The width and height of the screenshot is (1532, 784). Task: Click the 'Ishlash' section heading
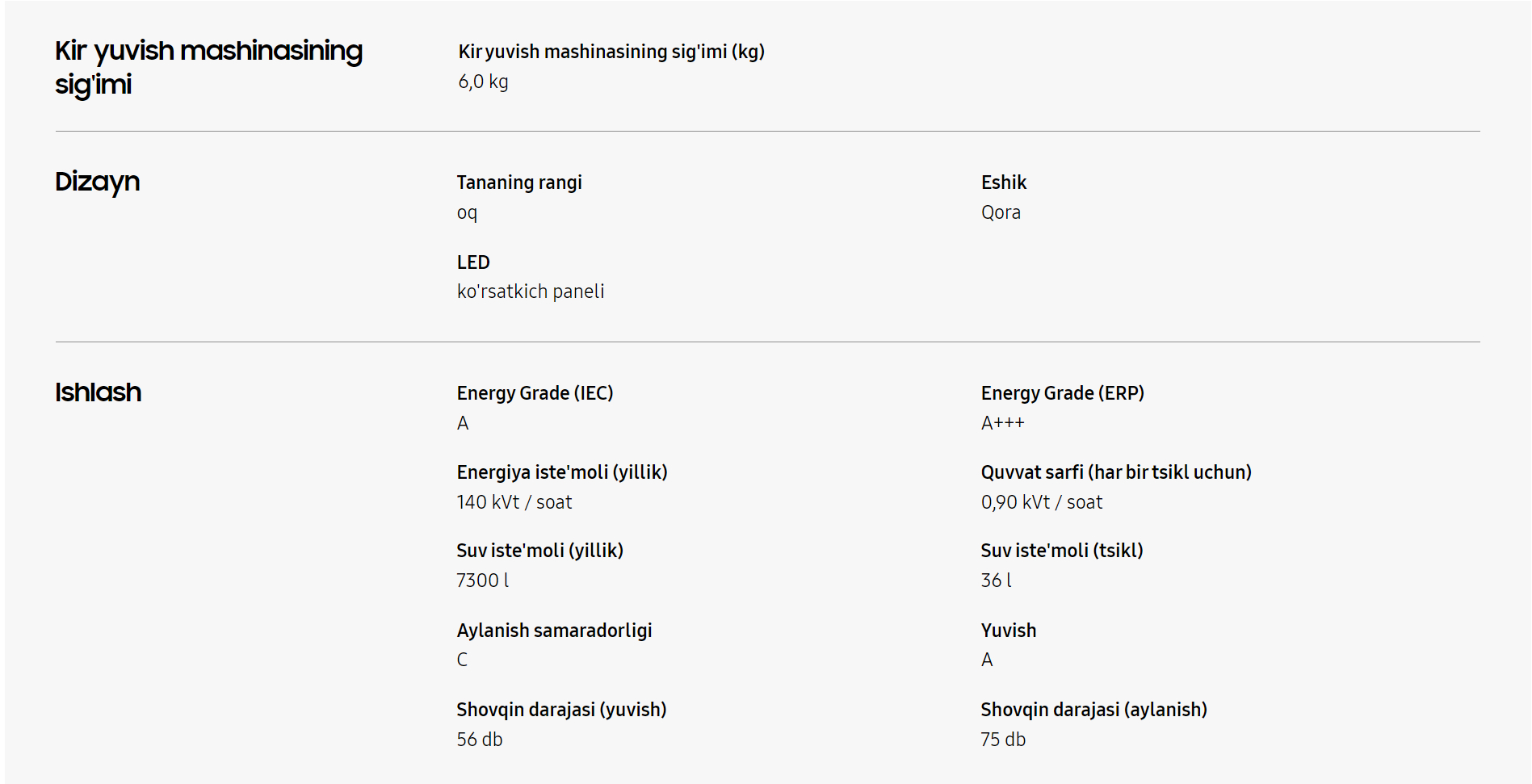(98, 392)
